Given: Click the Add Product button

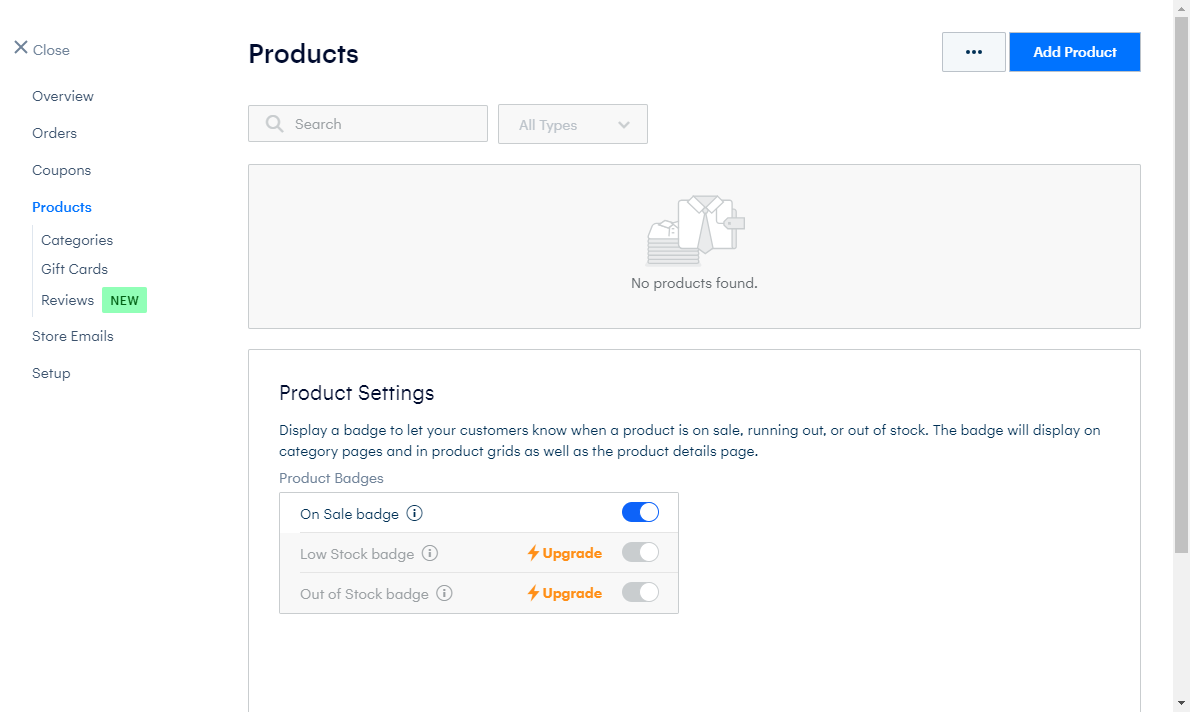Looking at the screenshot, I should pyautogui.click(x=1075, y=52).
